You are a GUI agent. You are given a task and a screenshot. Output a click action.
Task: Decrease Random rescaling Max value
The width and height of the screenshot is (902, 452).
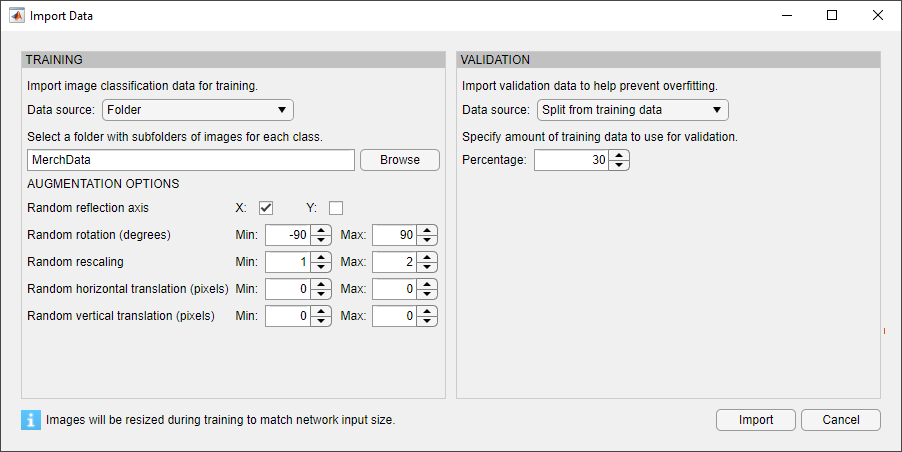coord(427,268)
